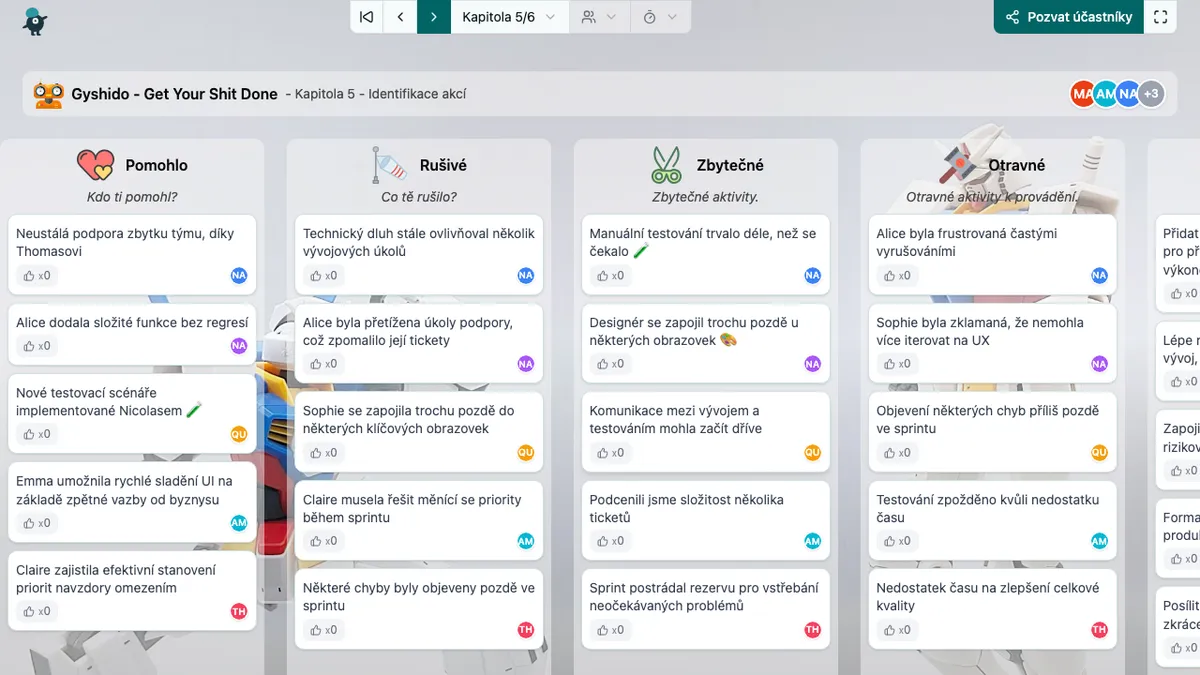
Task: Show additional participants via +3 badge
Action: coord(1151,94)
